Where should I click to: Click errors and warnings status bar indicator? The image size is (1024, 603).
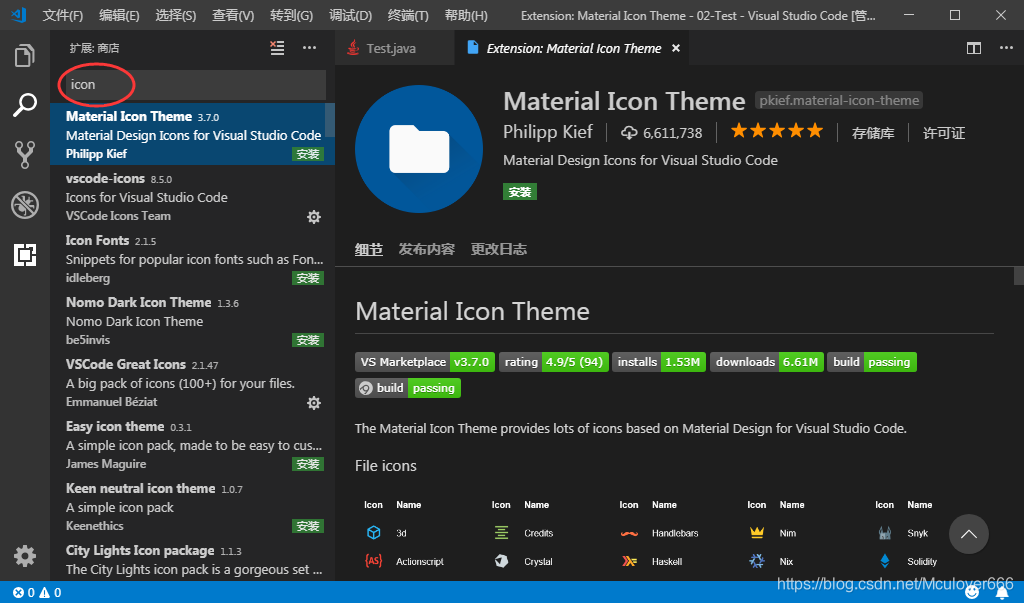(x=37, y=593)
